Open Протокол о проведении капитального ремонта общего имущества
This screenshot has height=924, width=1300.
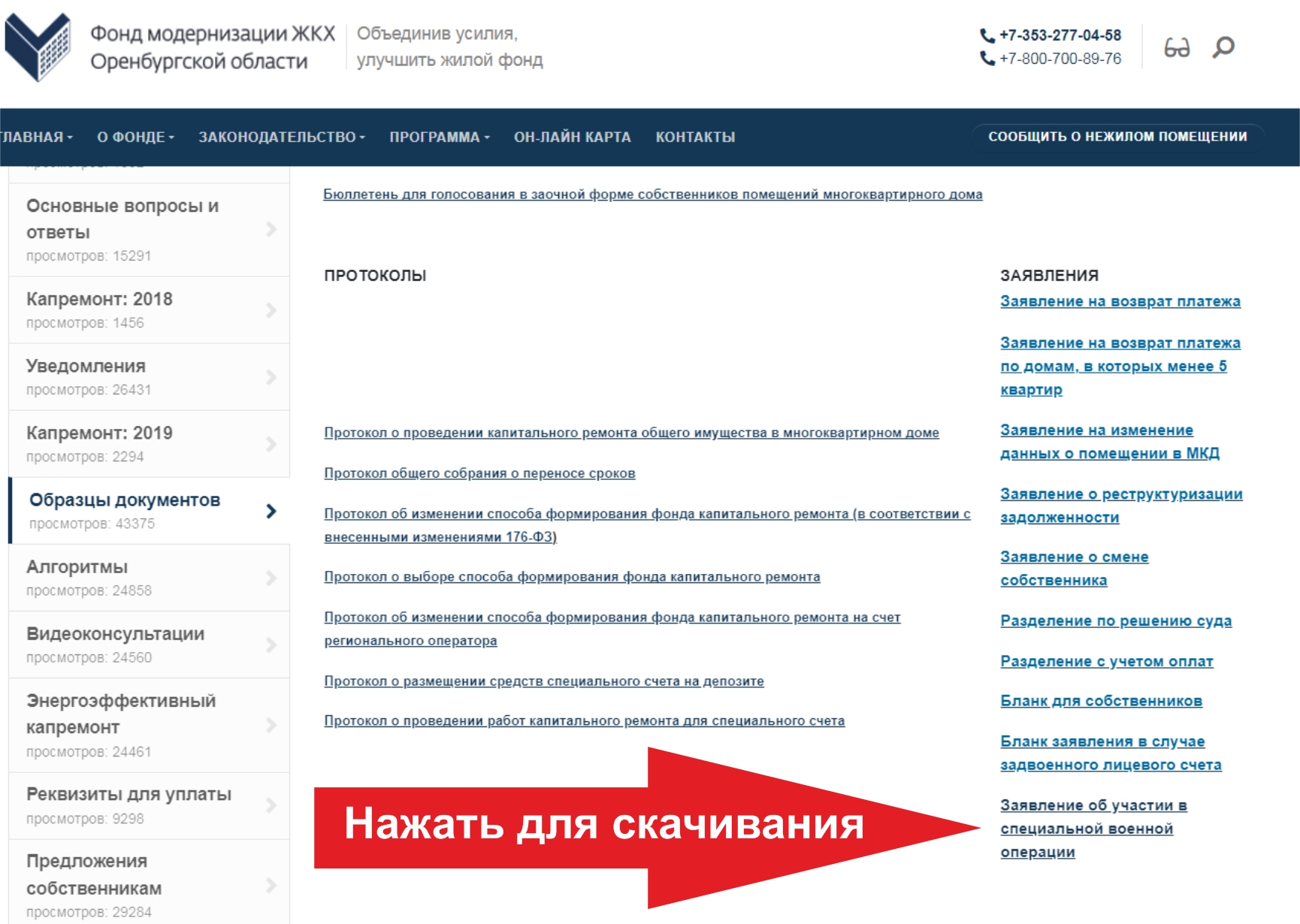(x=631, y=433)
